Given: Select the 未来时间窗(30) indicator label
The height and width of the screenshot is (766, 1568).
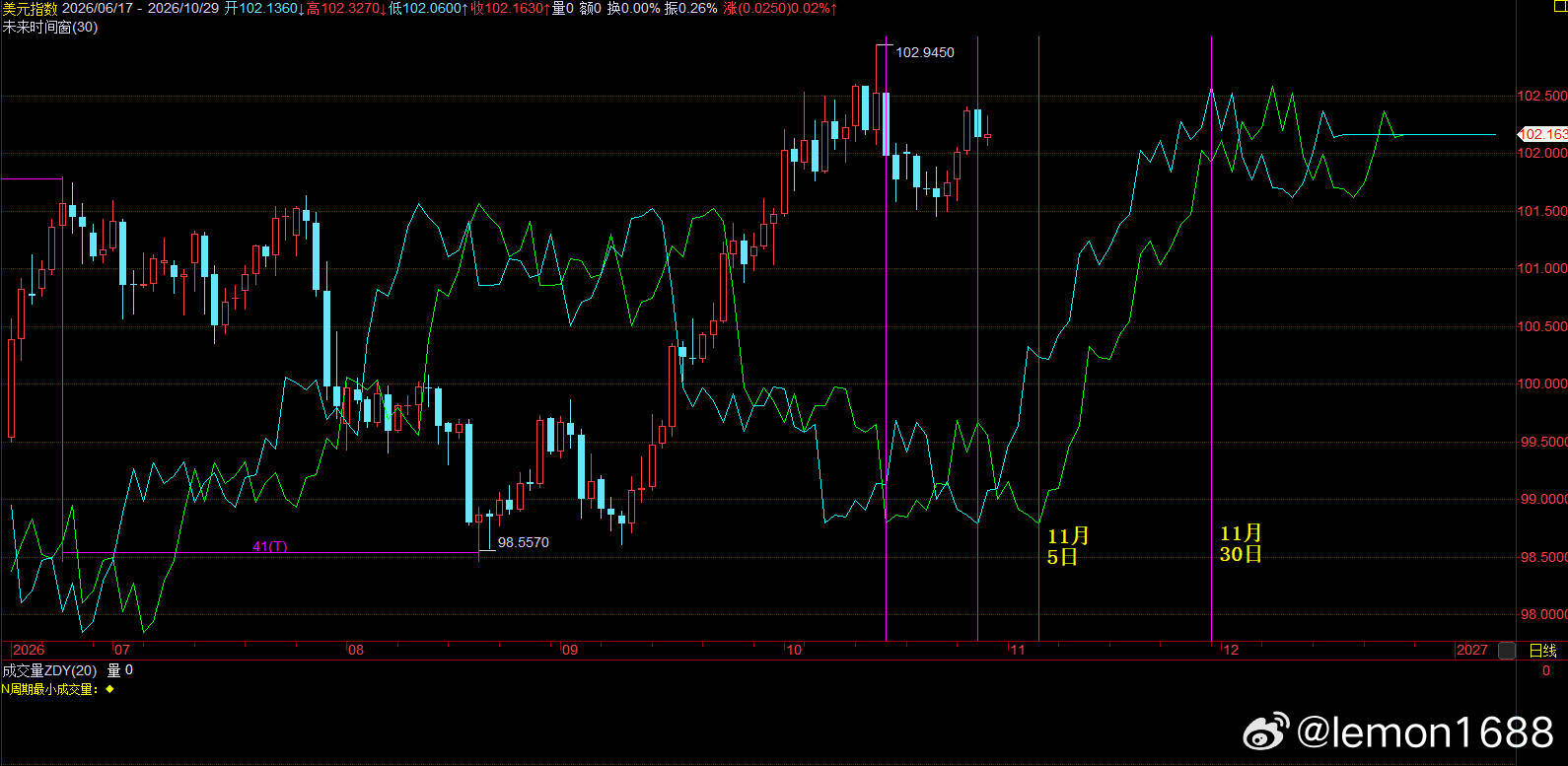Looking at the screenshot, I should coord(49,27).
